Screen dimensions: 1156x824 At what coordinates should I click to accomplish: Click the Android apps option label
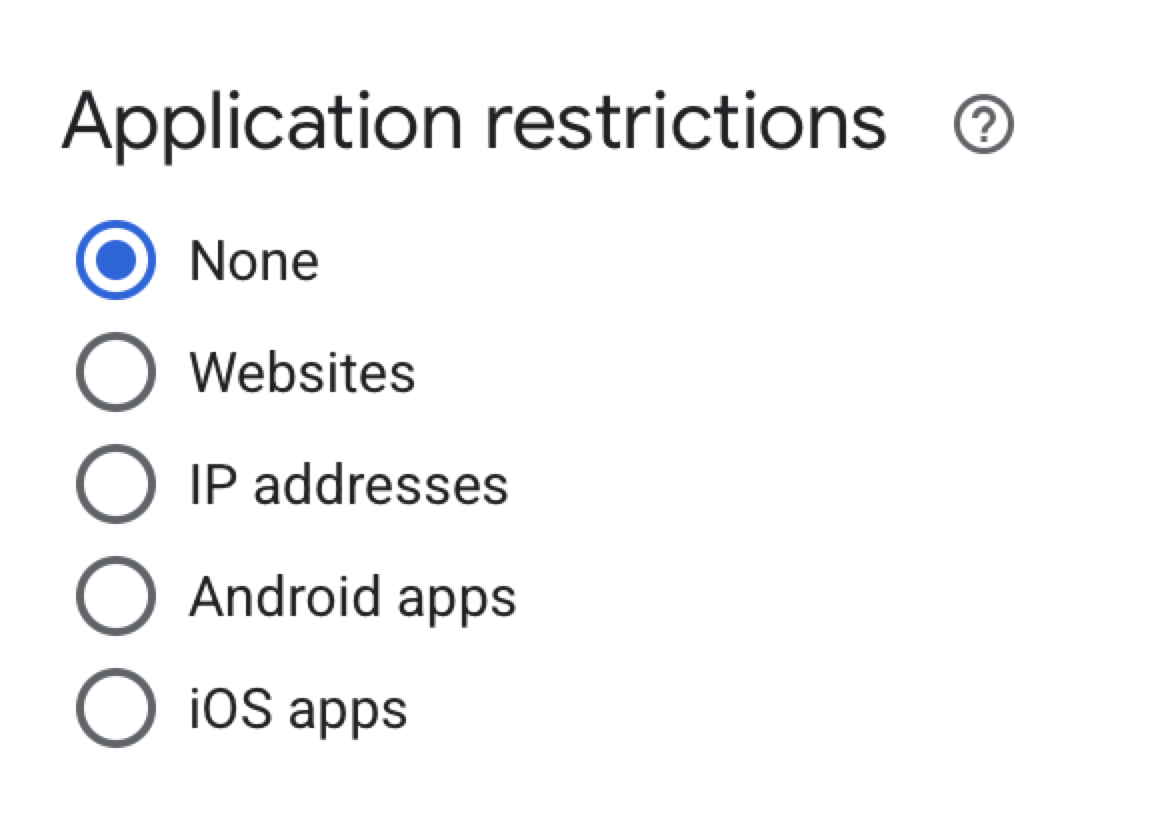click(x=352, y=597)
